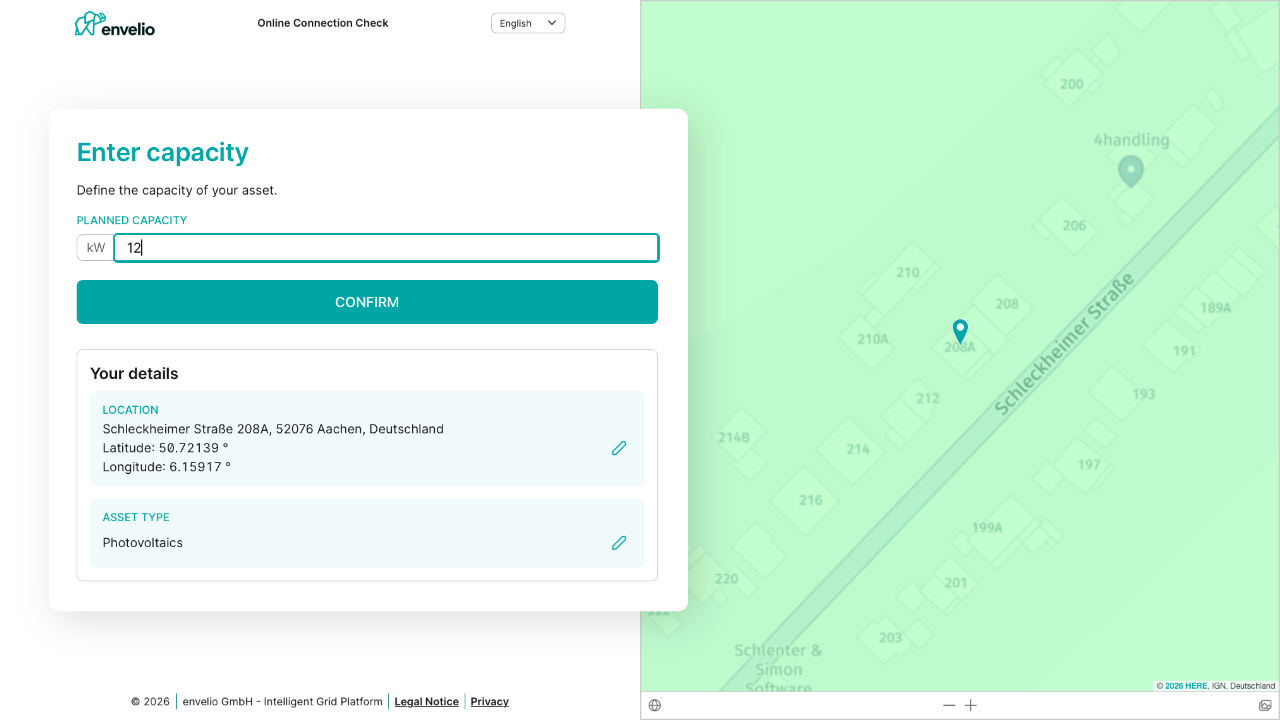
Task: Click the envelio logo
Action: pos(115,24)
